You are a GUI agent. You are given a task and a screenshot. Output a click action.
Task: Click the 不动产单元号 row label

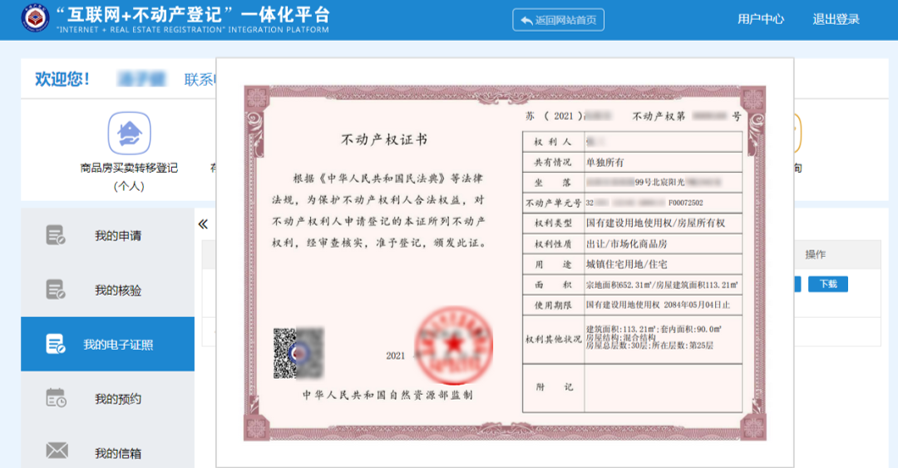[x=553, y=203]
